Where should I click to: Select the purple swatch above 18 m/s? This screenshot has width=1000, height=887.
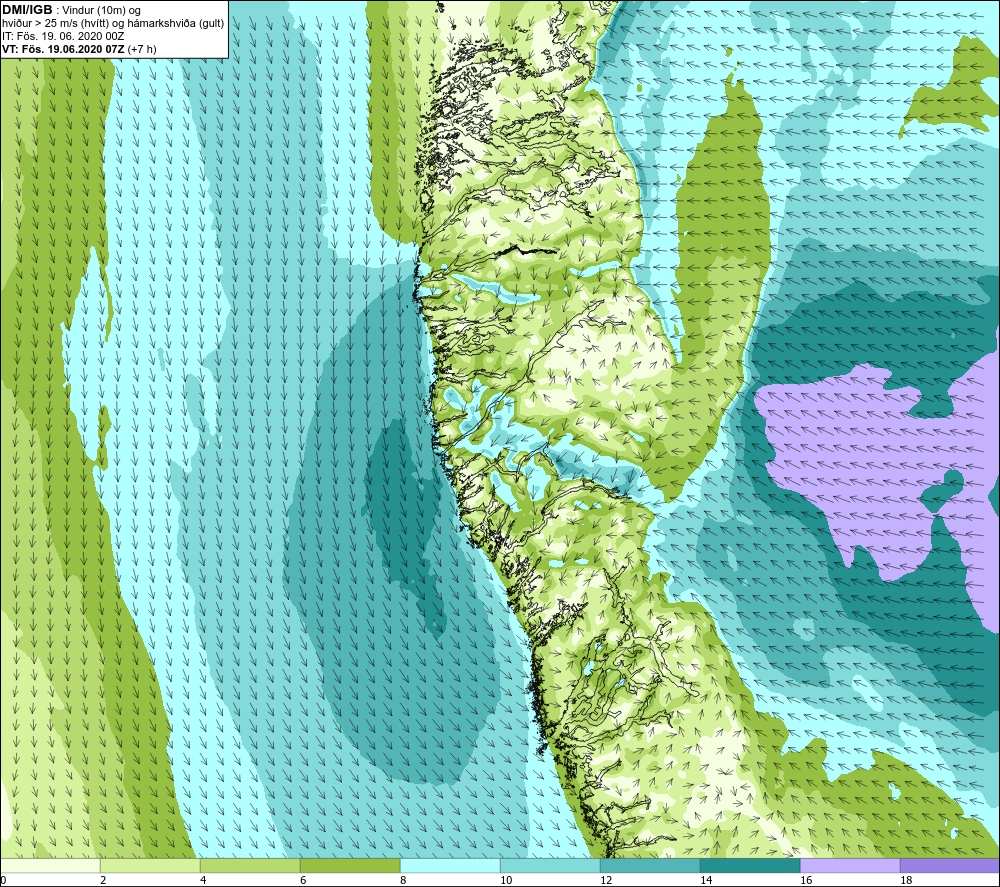point(950,865)
